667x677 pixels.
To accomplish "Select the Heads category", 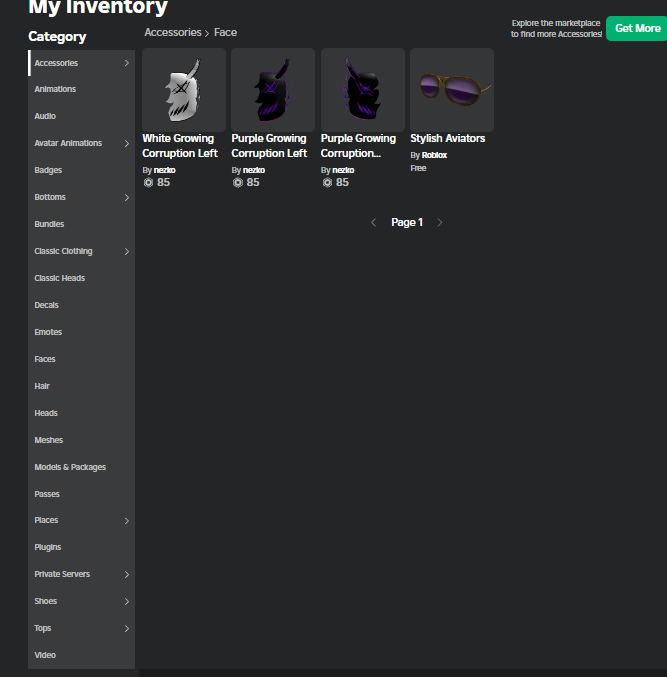I will pos(82,413).
